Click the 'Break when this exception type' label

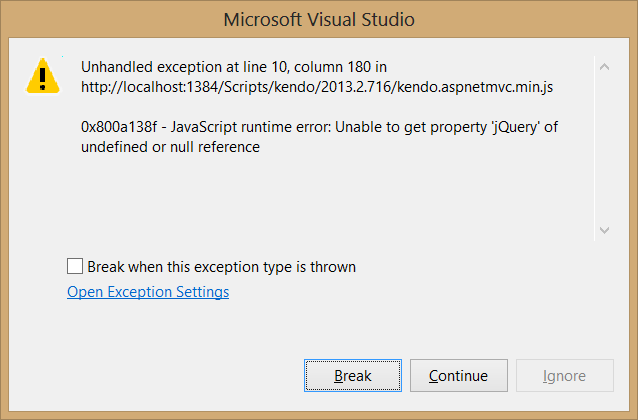[221, 267]
